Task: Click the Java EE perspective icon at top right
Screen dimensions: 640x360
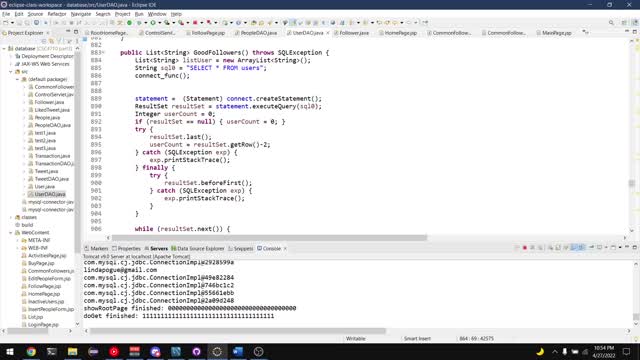Action: 635,23
